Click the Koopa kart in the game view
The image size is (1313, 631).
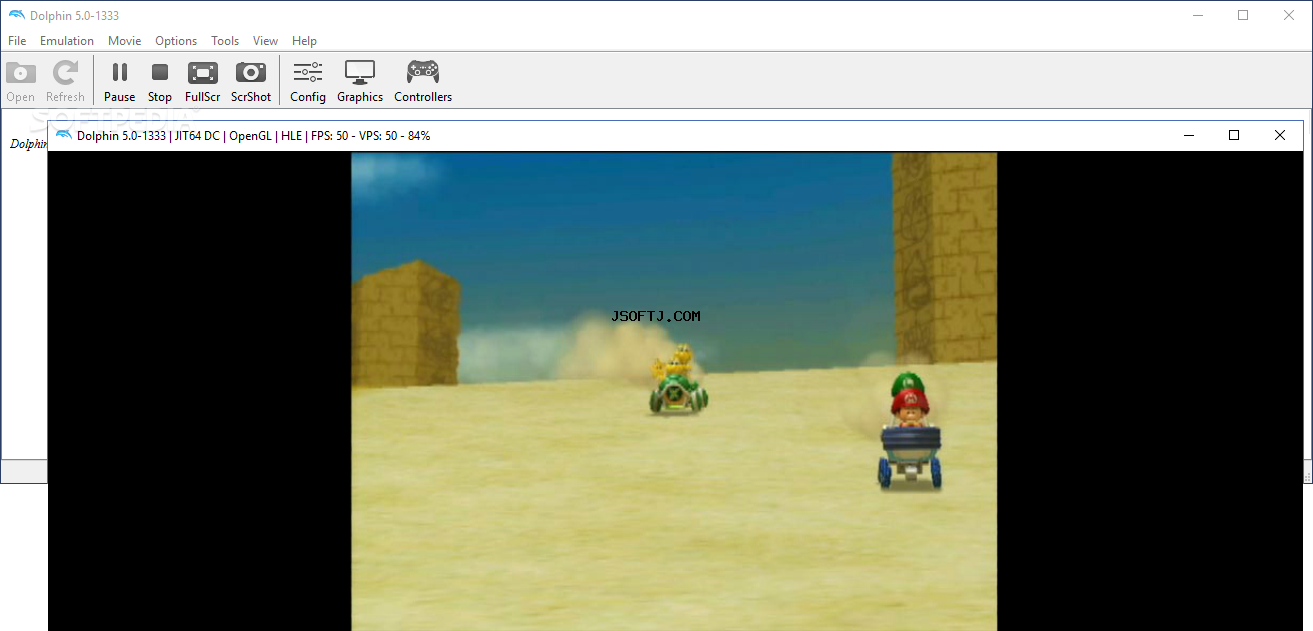(x=679, y=380)
